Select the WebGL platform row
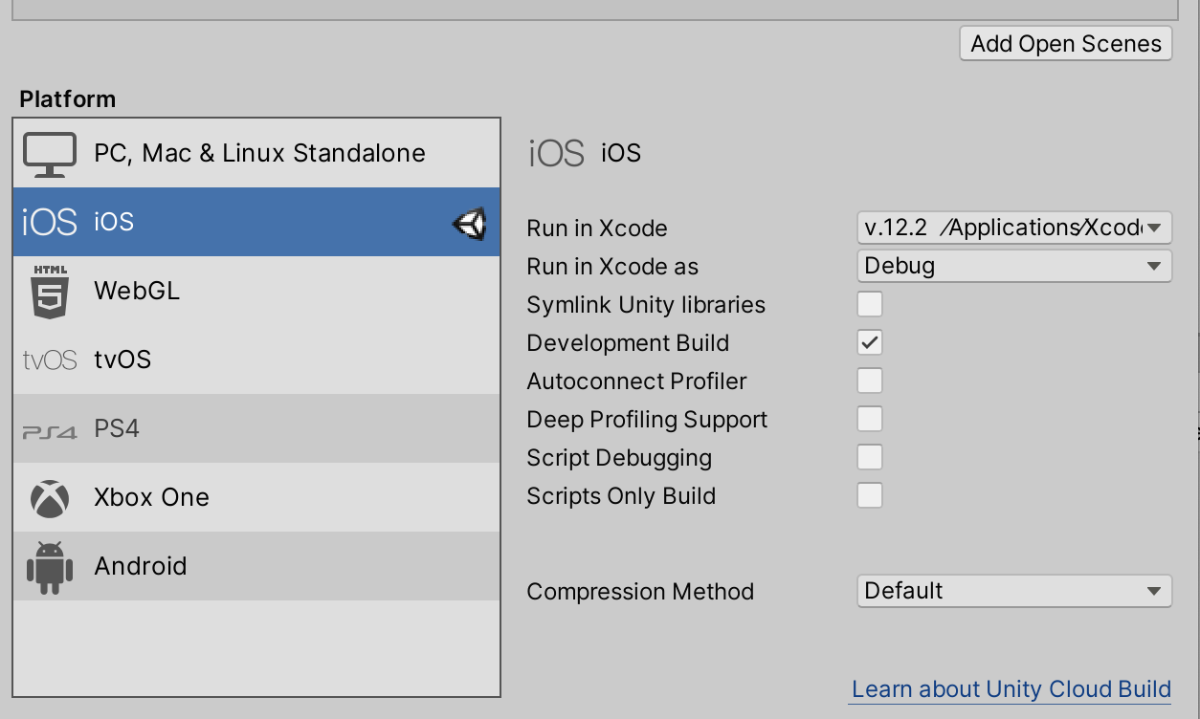Viewport: 1200px width, 719px height. (257, 291)
